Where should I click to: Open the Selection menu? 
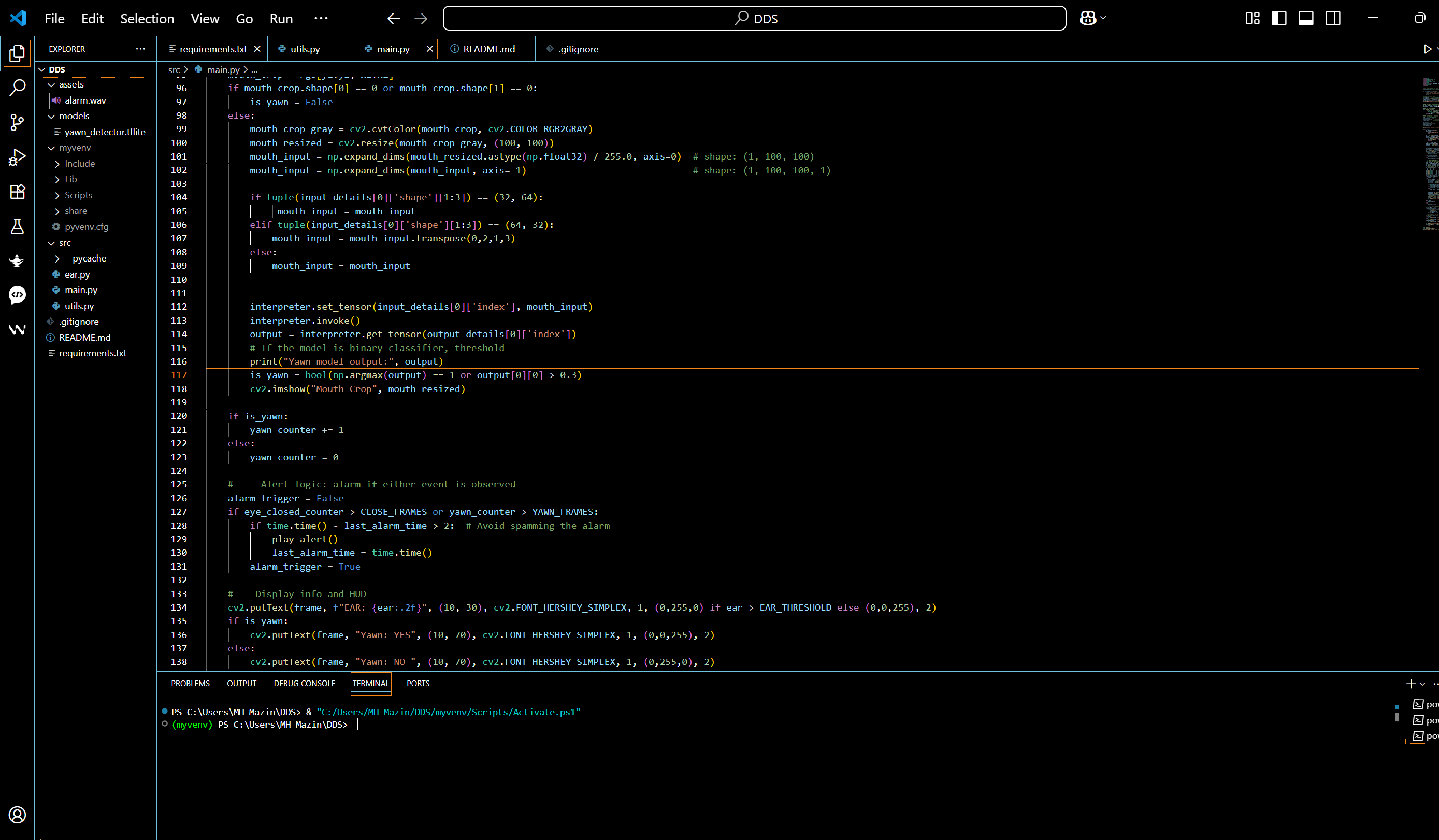coord(147,18)
